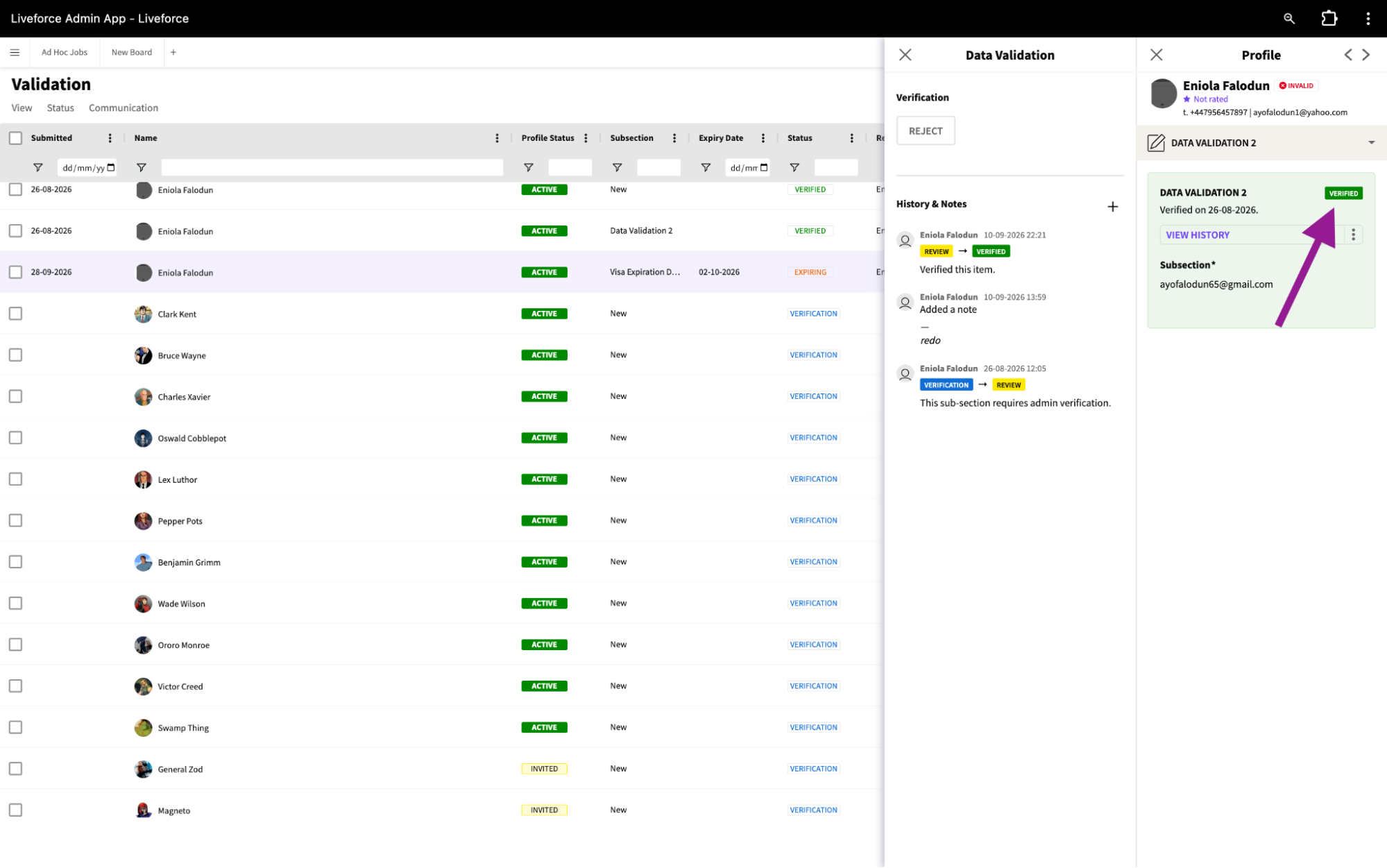
Task: Open the View History link
Action: click(x=1198, y=235)
